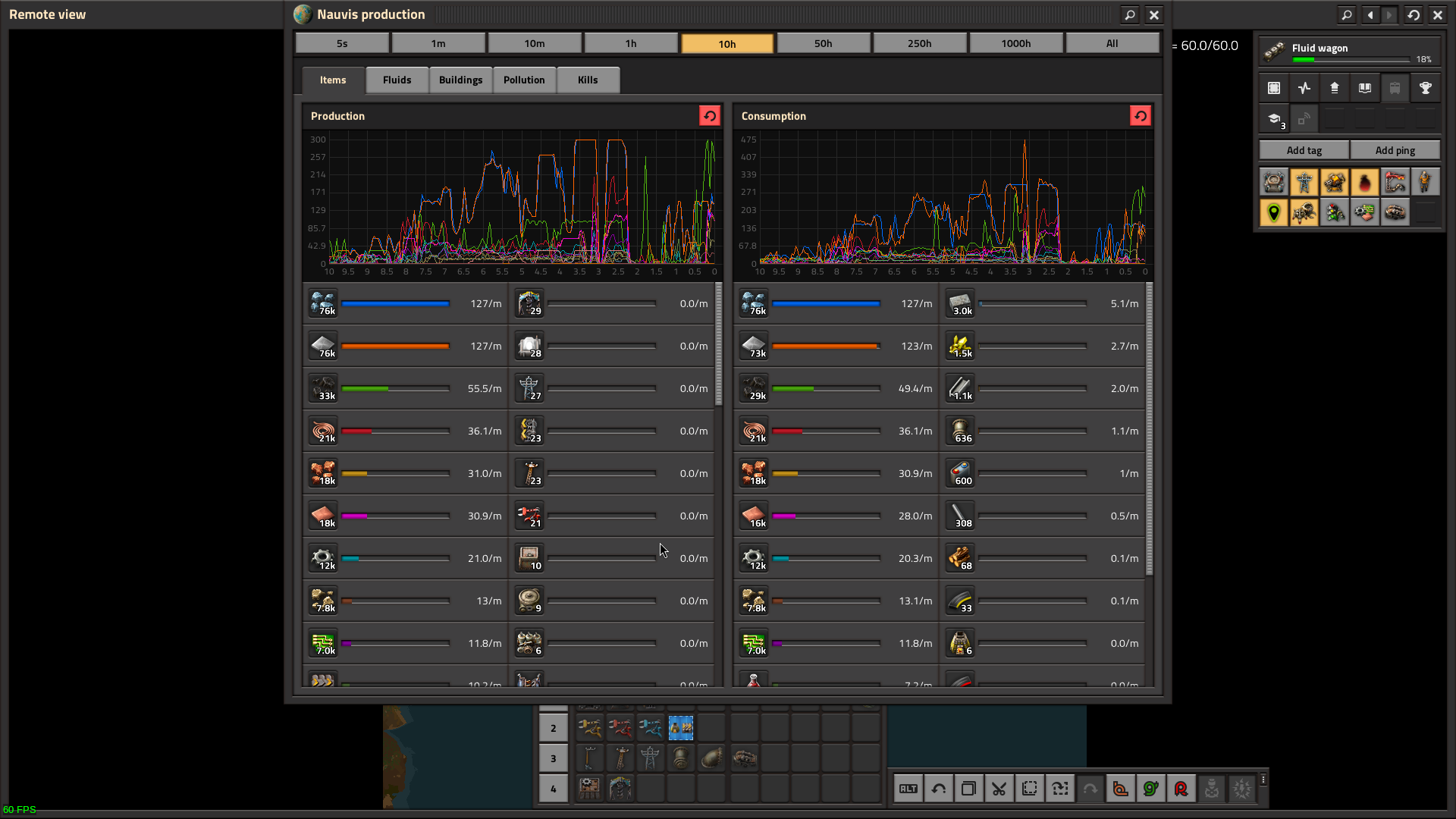1456x819 pixels.
Task: Toggle player engineer map filter
Action: coord(1426,182)
